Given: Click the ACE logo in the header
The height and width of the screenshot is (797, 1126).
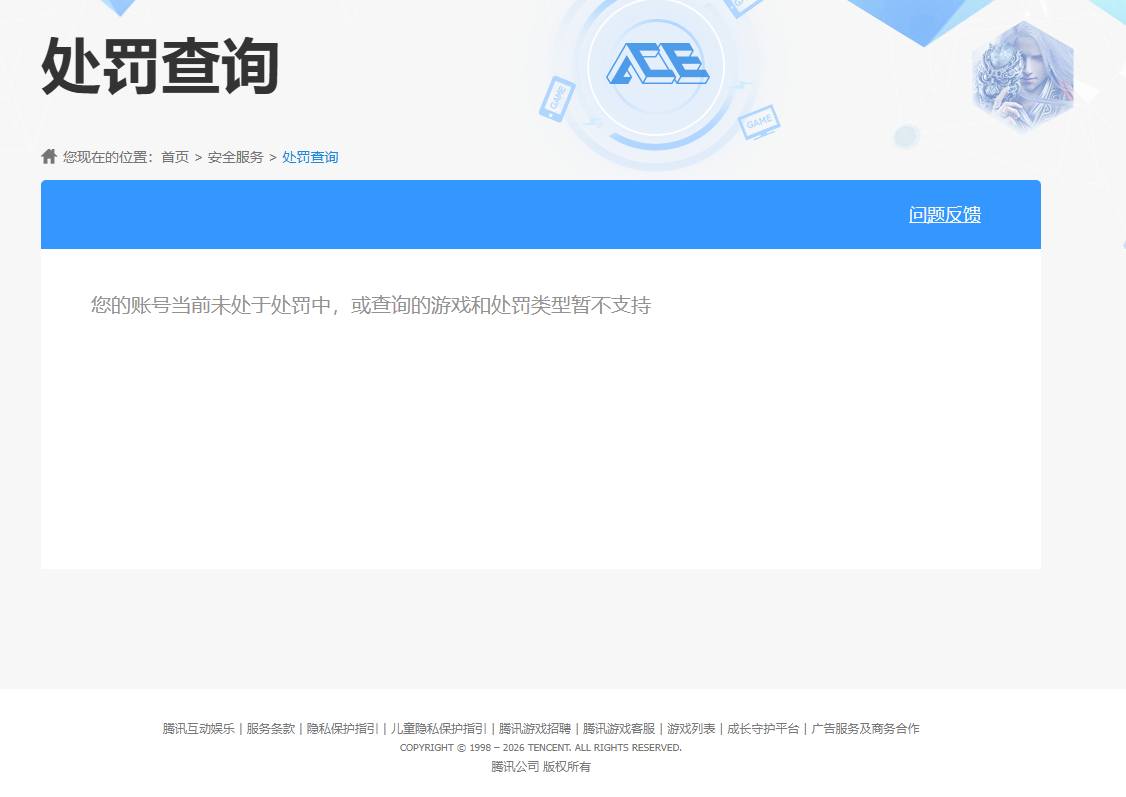Looking at the screenshot, I should tap(657, 64).
